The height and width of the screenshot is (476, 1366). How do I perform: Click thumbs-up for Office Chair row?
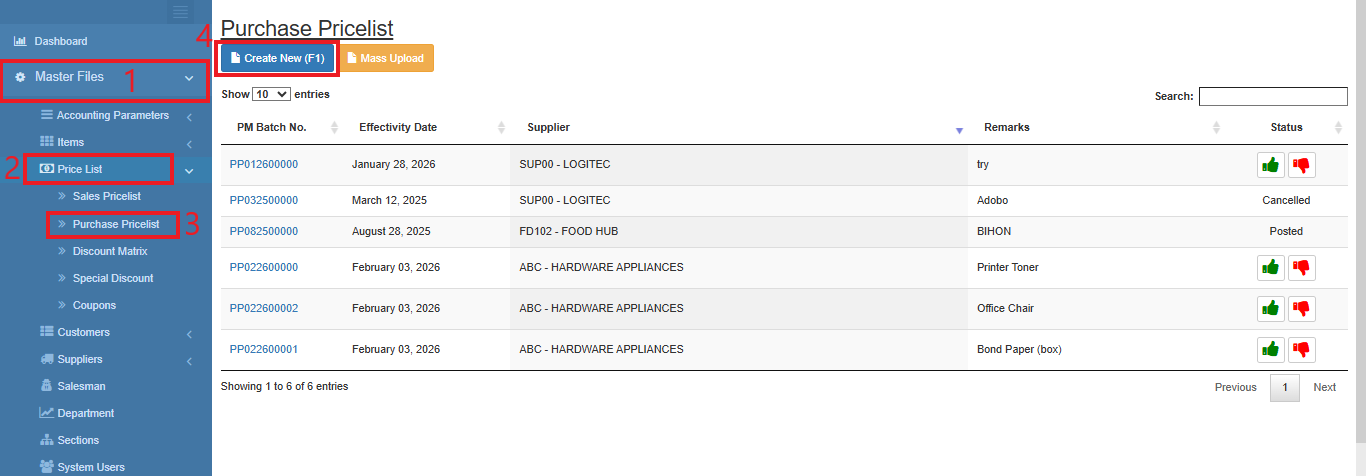[x=1271, y=308]
